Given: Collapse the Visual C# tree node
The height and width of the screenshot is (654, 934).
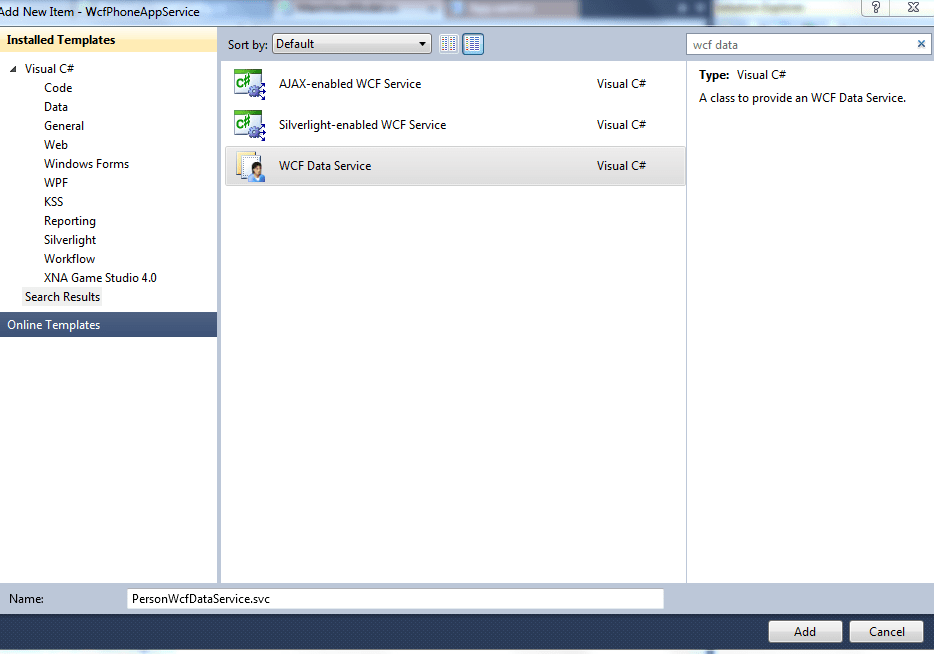Looking at the screenshot, I should 13,69.
